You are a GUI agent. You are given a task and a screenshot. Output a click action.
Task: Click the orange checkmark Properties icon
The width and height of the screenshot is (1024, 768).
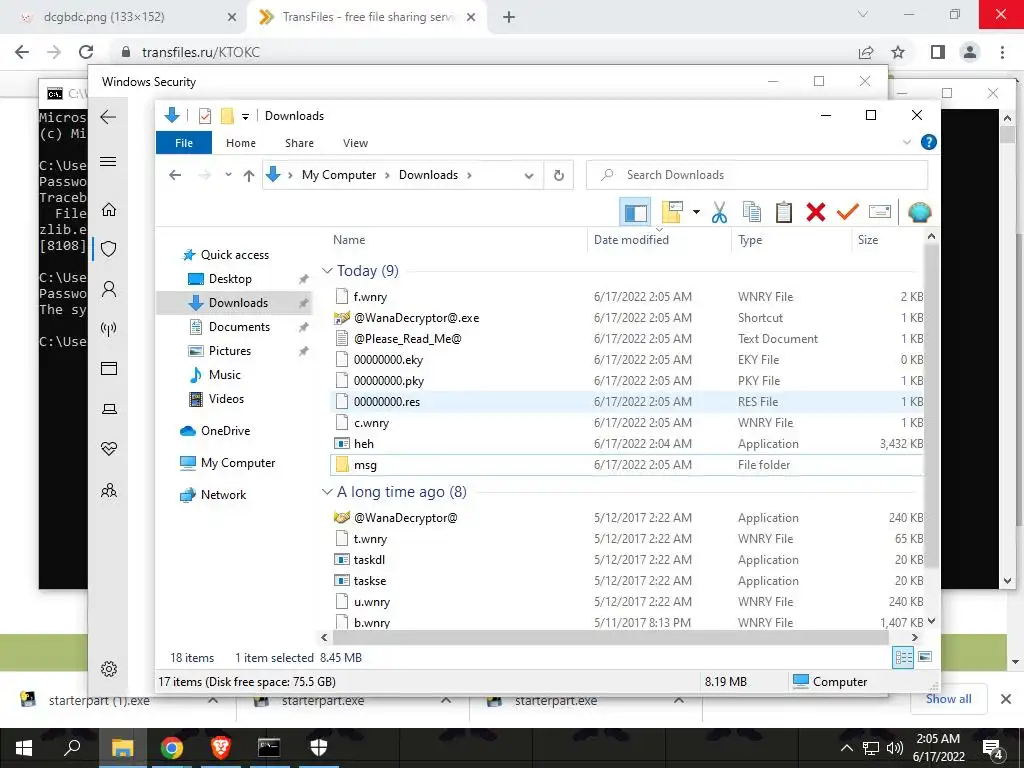tap(847, 212)
